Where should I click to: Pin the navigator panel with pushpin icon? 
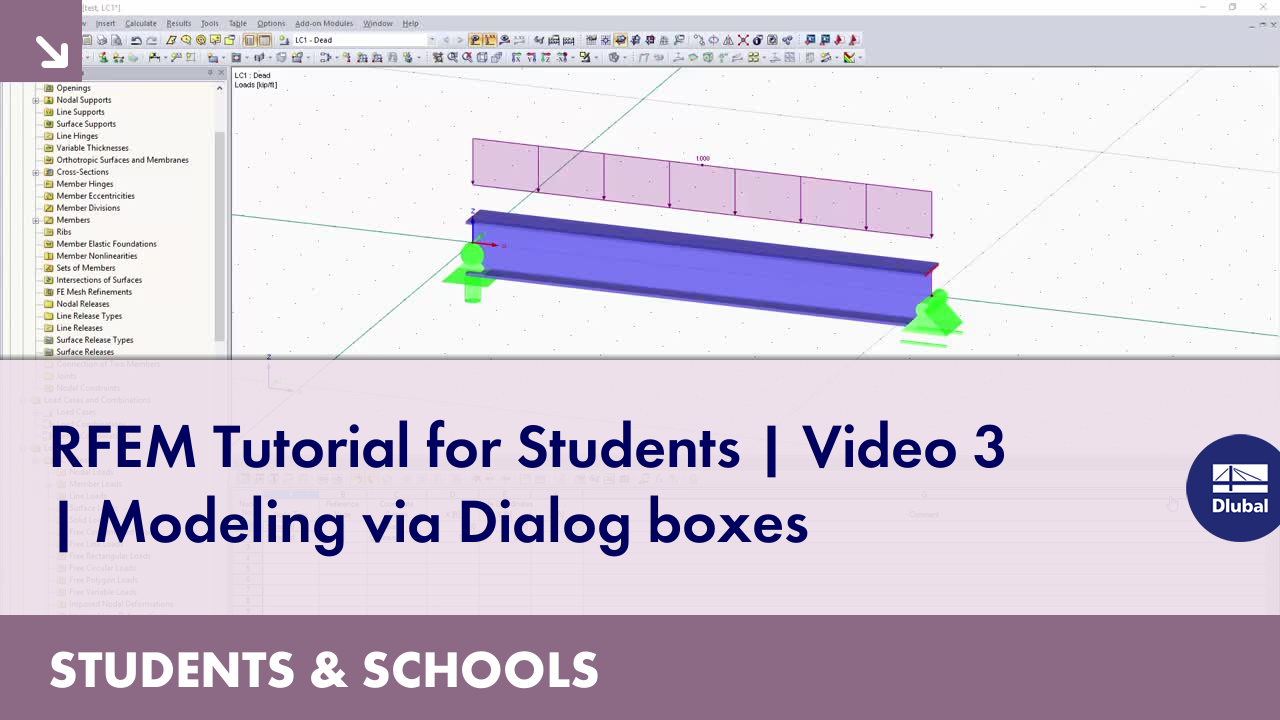click(209, 73)
